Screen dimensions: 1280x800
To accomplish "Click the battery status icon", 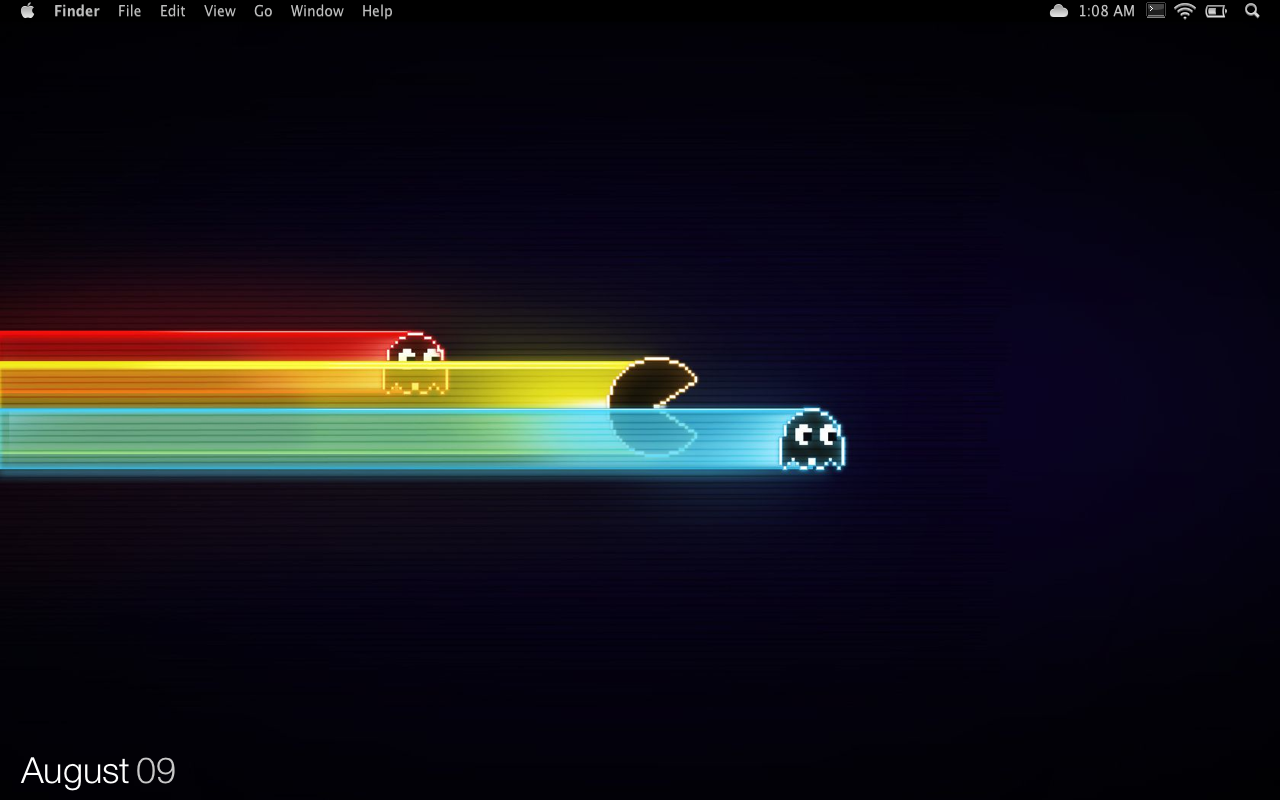I will (x=1217, y=11).
